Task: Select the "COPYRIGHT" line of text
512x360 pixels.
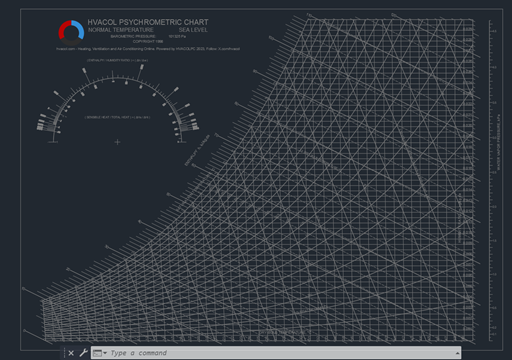Action: [148, 42]
